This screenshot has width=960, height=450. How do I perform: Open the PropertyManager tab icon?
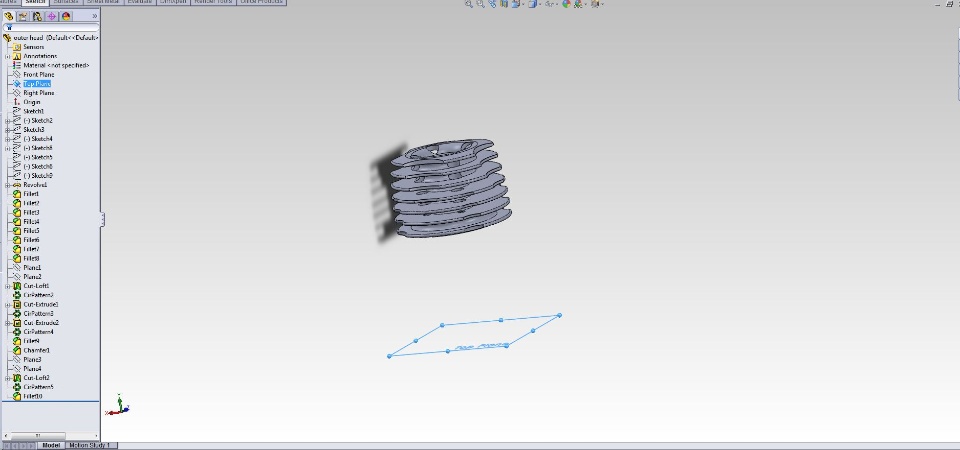tap(23, 17)
